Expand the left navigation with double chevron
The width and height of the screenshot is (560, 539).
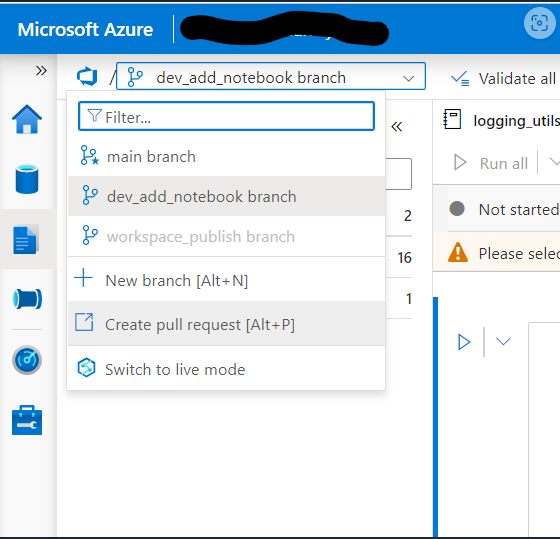(x=41, y=71)
